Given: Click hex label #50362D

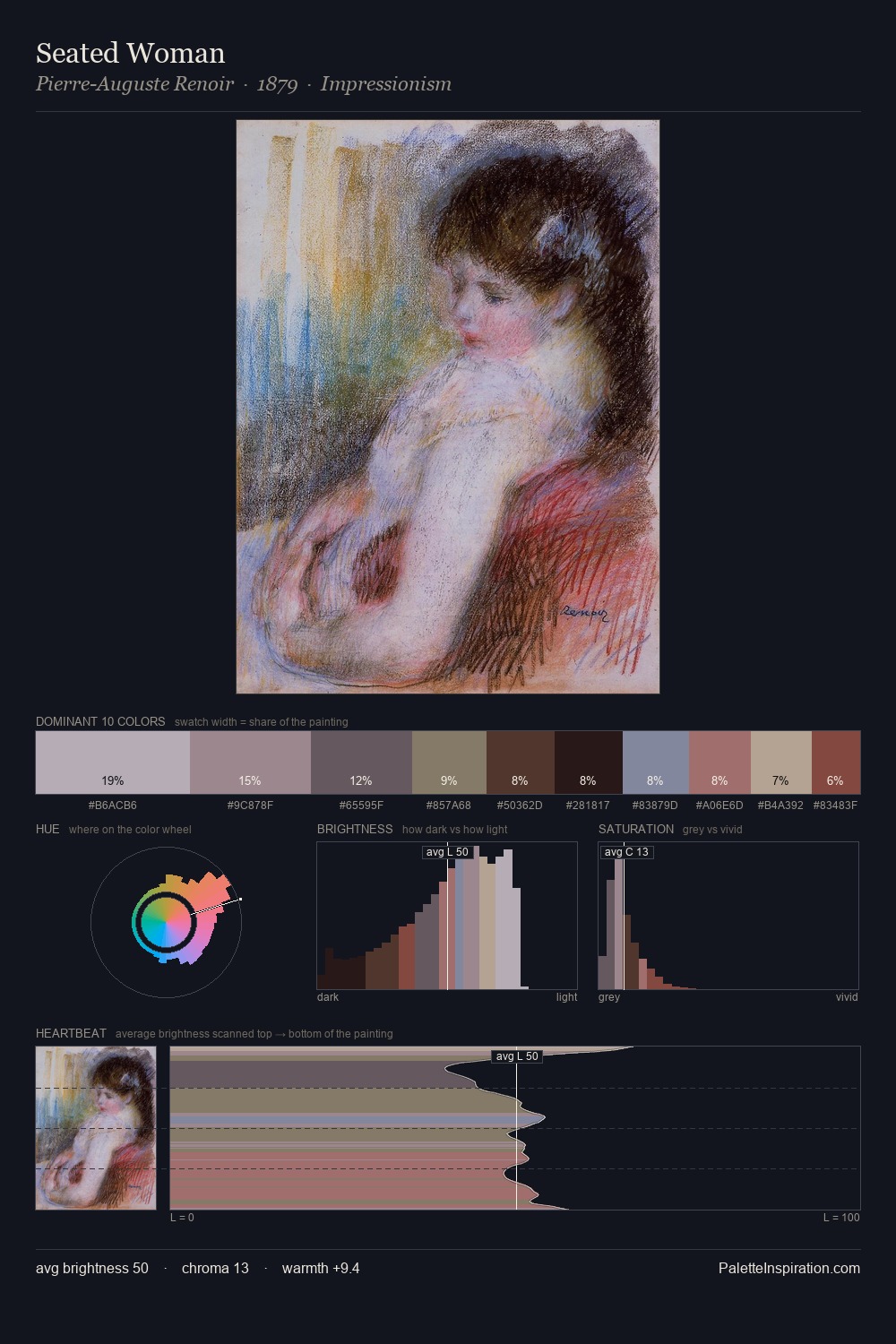Looking at the screenshot, I should click(521, 806).
